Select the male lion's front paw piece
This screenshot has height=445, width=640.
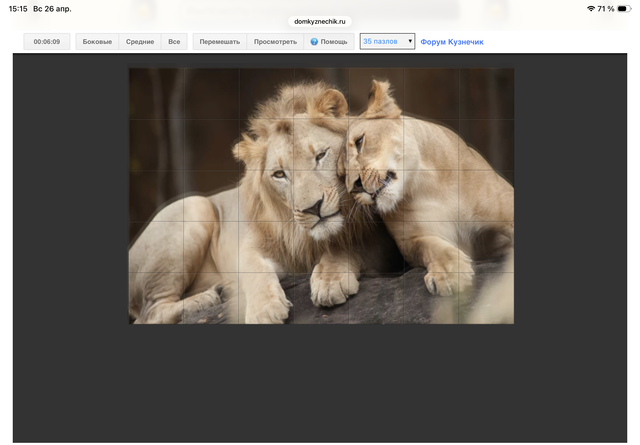(x=328, y=290)
